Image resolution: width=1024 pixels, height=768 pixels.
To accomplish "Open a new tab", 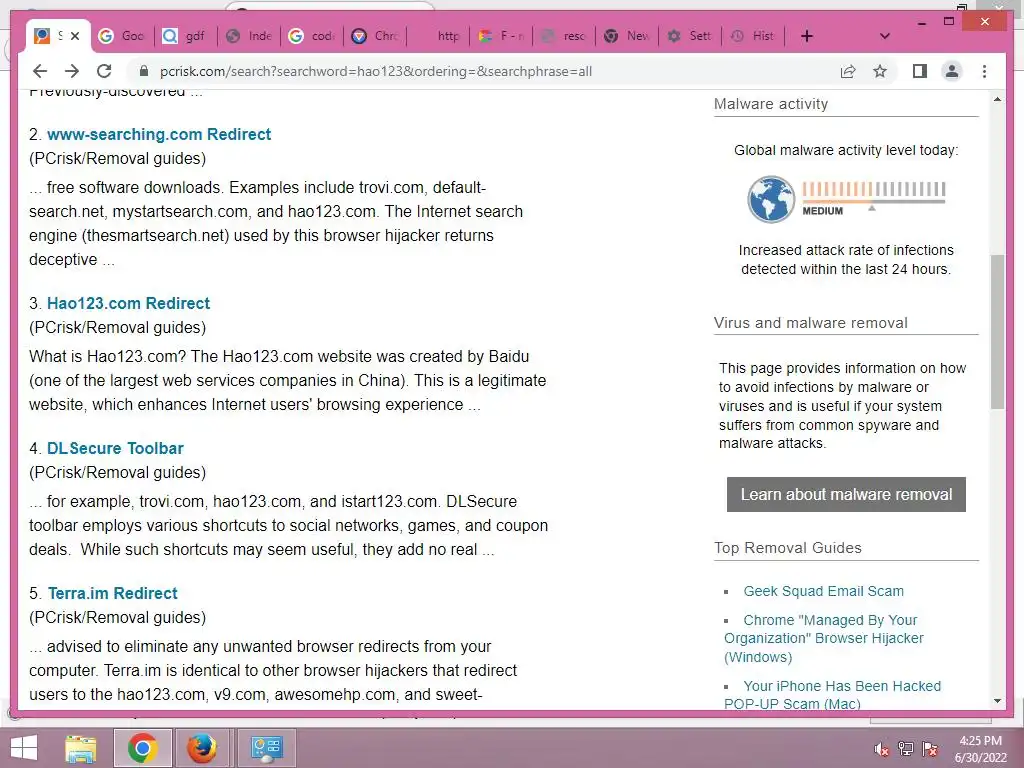I will (807, 36).
